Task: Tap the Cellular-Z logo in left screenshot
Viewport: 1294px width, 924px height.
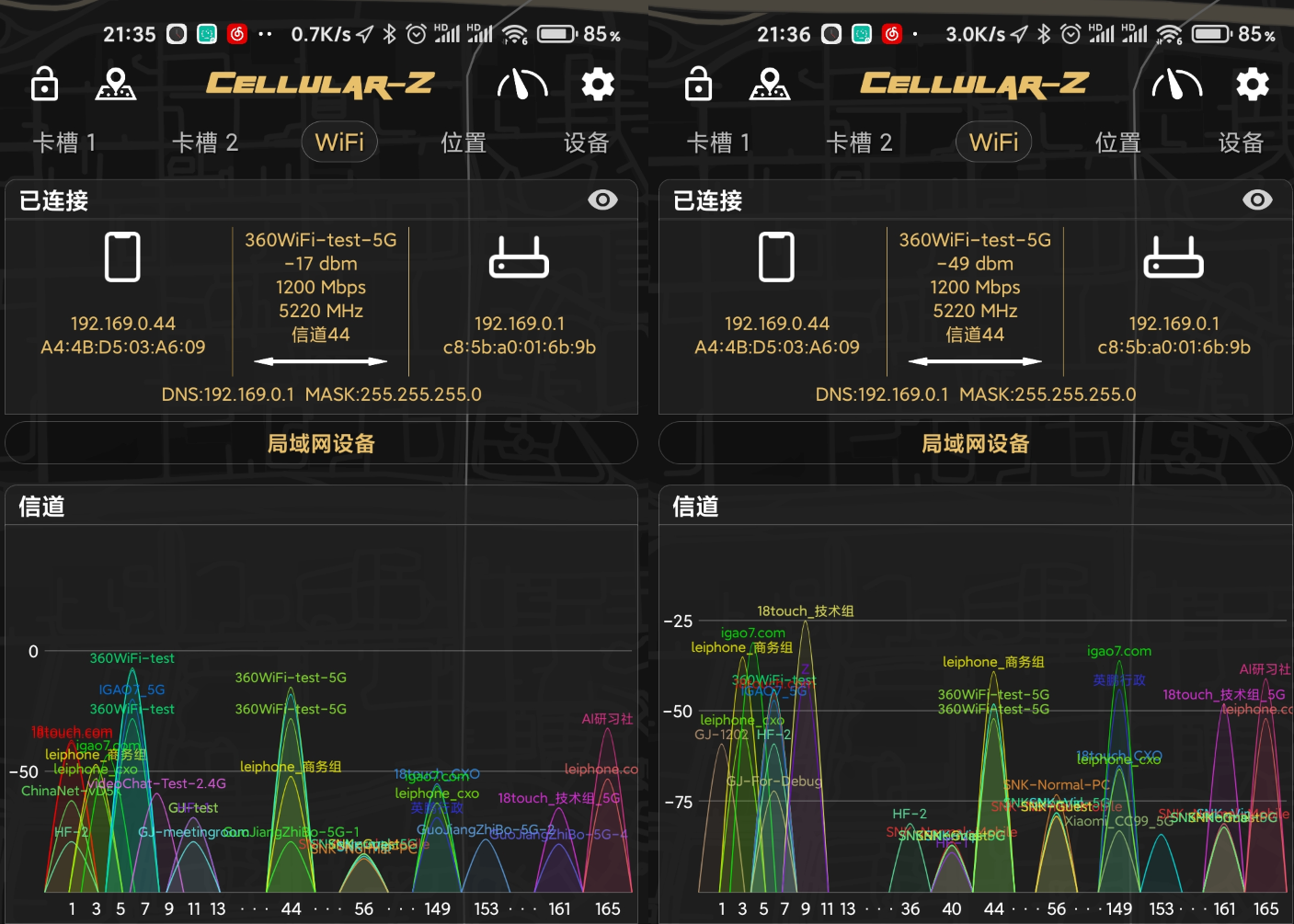Action: tap(320, 85)
